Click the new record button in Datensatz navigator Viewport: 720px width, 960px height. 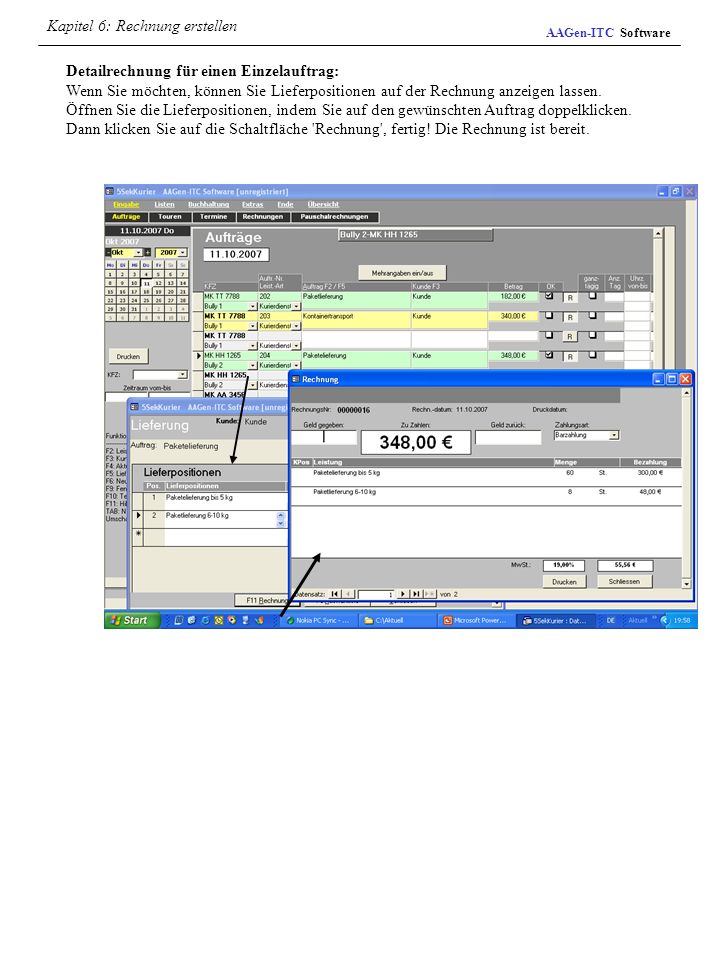click(430, 594)
